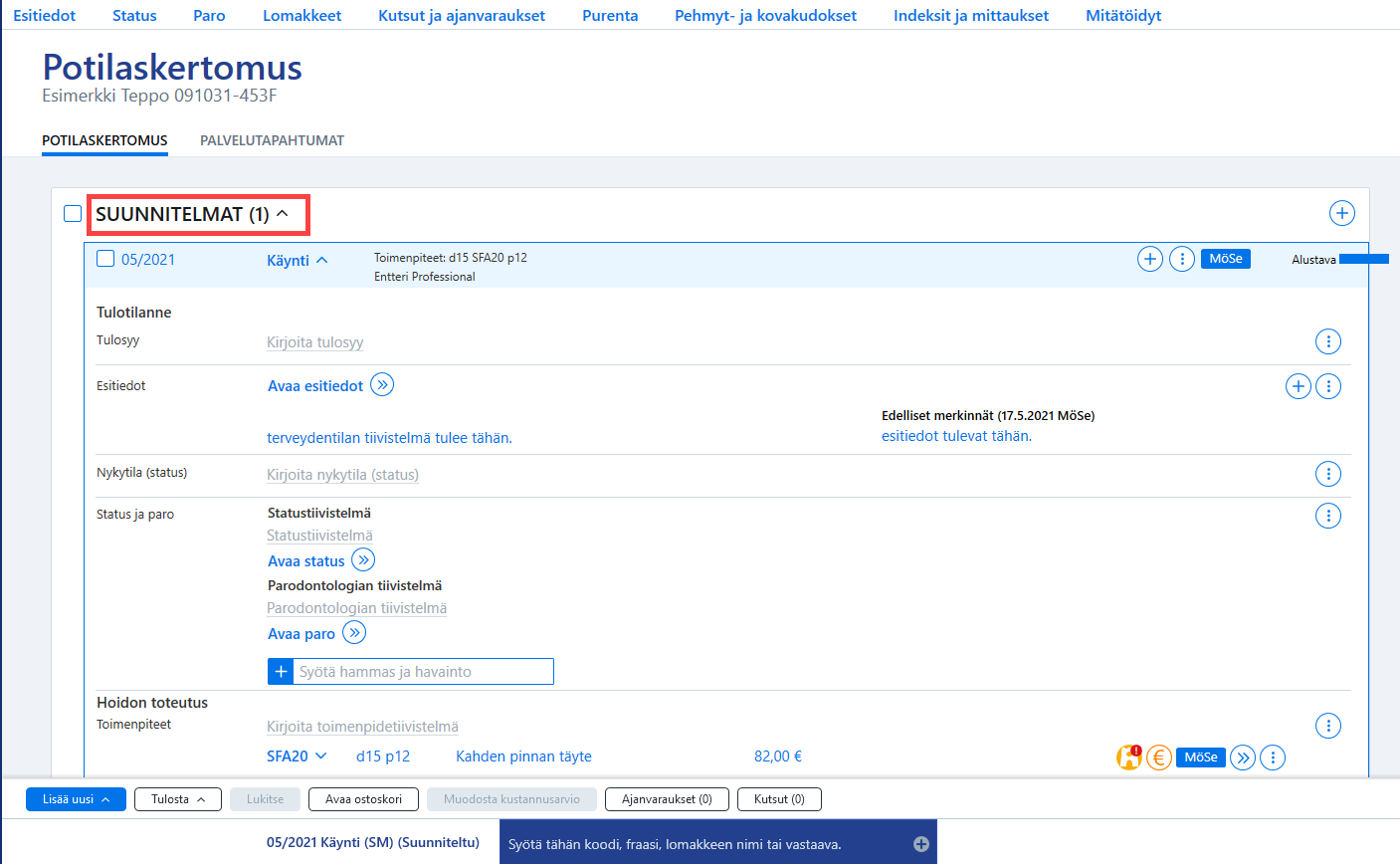The height and width of the screenshot is (864, 1400).
Task: Click the 05/2021 Käynti (SM) (Suunniteltu) label
Action: 373,842
